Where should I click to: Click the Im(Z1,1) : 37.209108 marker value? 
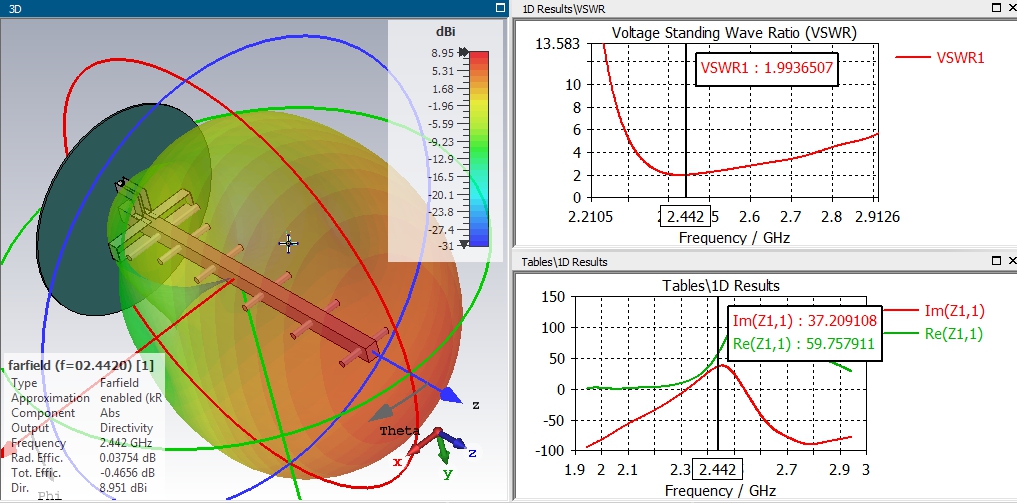tap(804, 321)
